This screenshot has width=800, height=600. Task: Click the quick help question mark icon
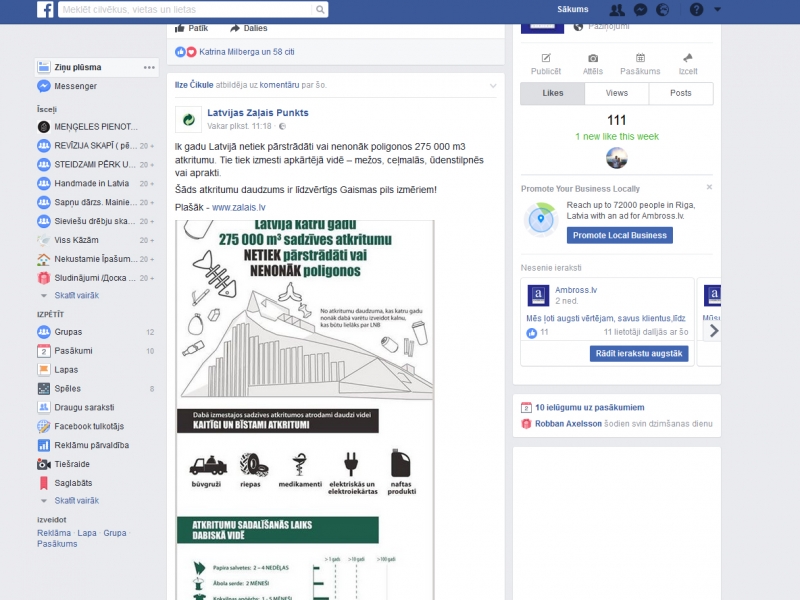click(696, 9)
